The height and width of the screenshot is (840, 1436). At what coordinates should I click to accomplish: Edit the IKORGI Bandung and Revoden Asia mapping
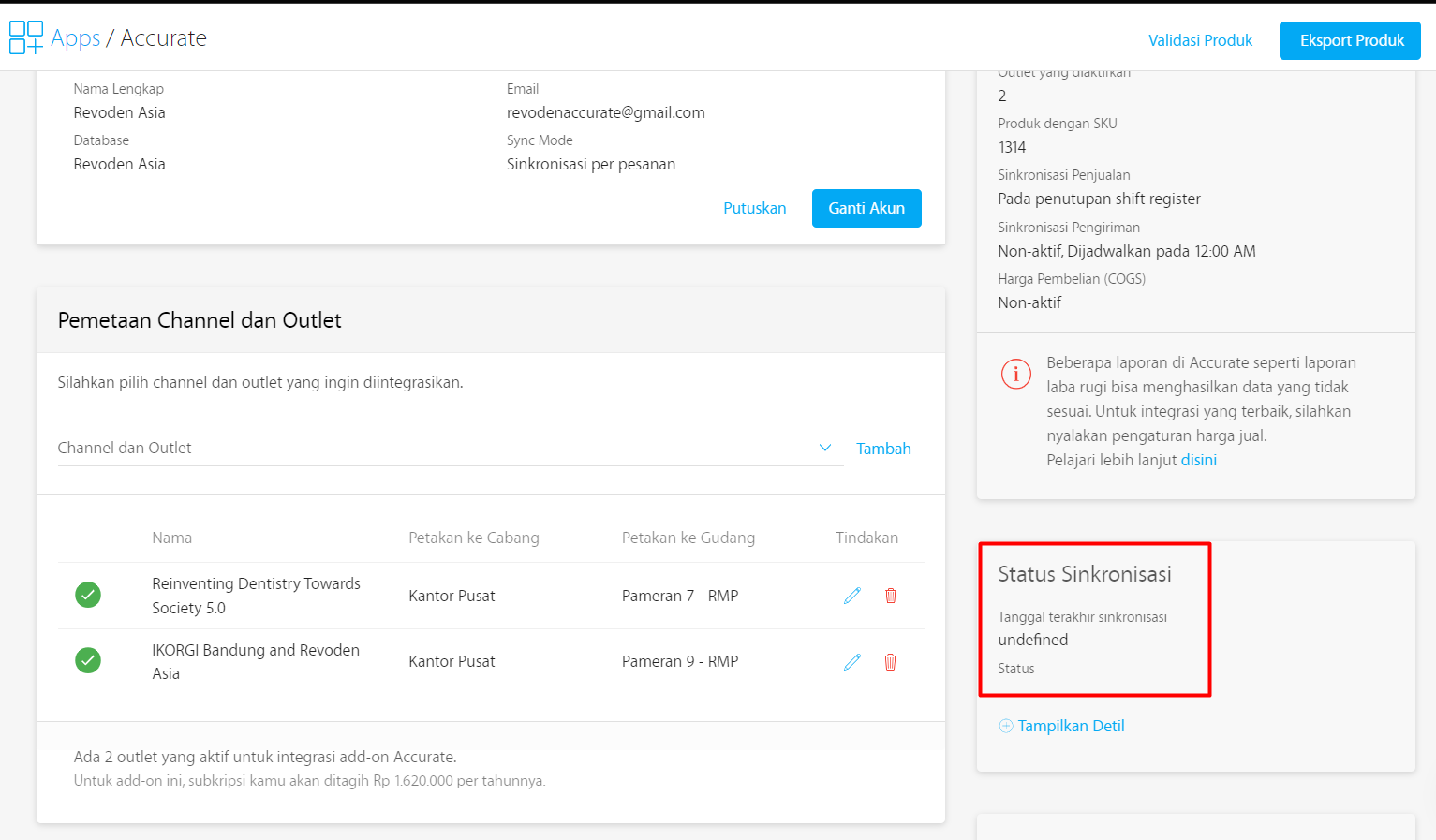coord(851,662)
